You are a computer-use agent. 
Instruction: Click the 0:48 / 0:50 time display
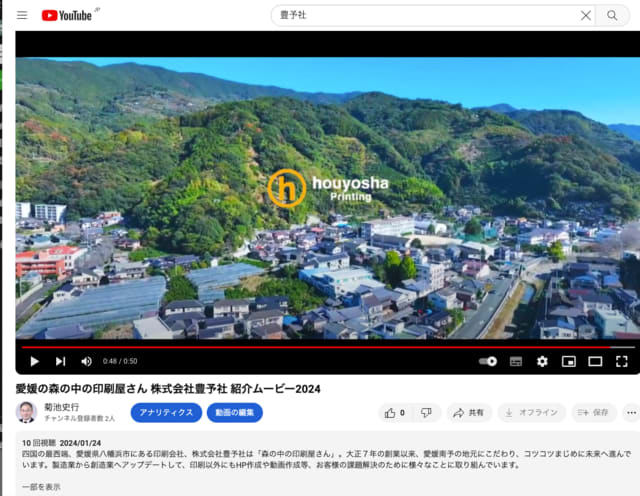pyautogui.click(x=120, y=361)
